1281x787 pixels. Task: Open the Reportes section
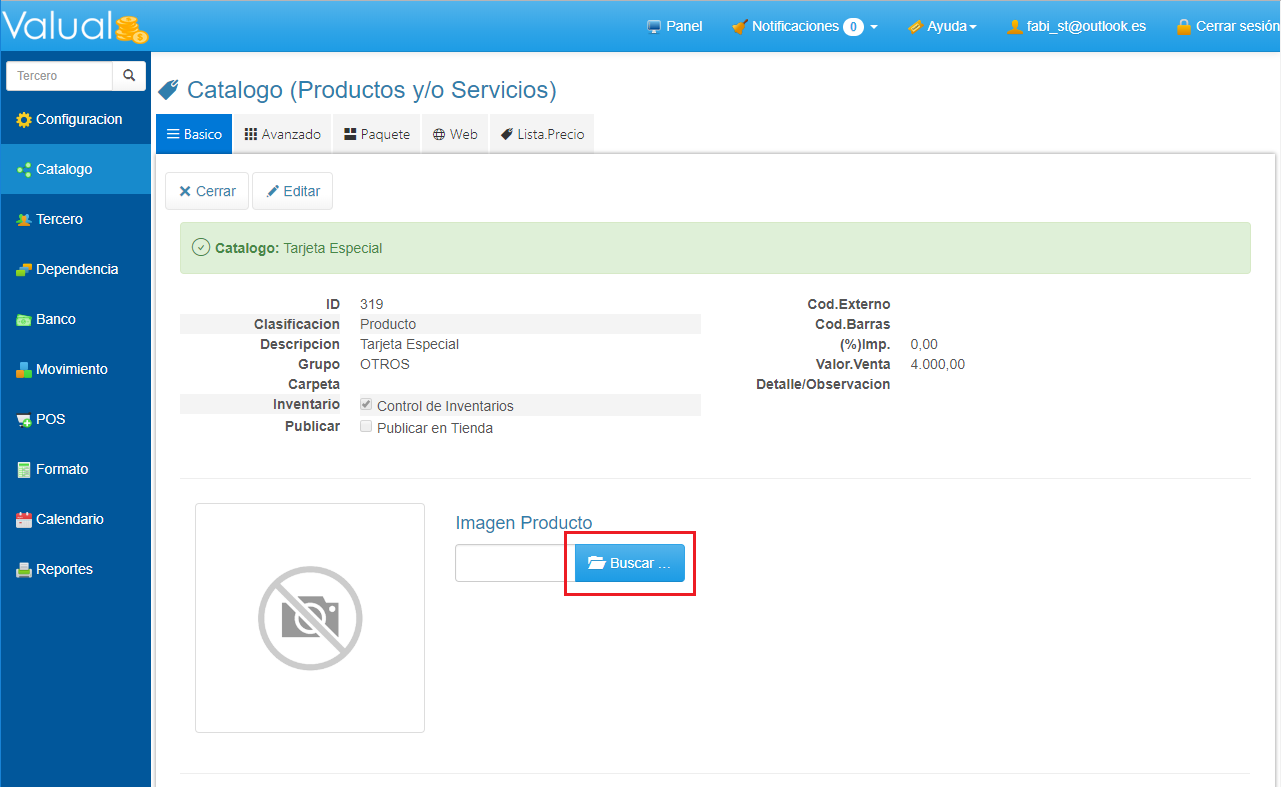click(x=64, y=569)
